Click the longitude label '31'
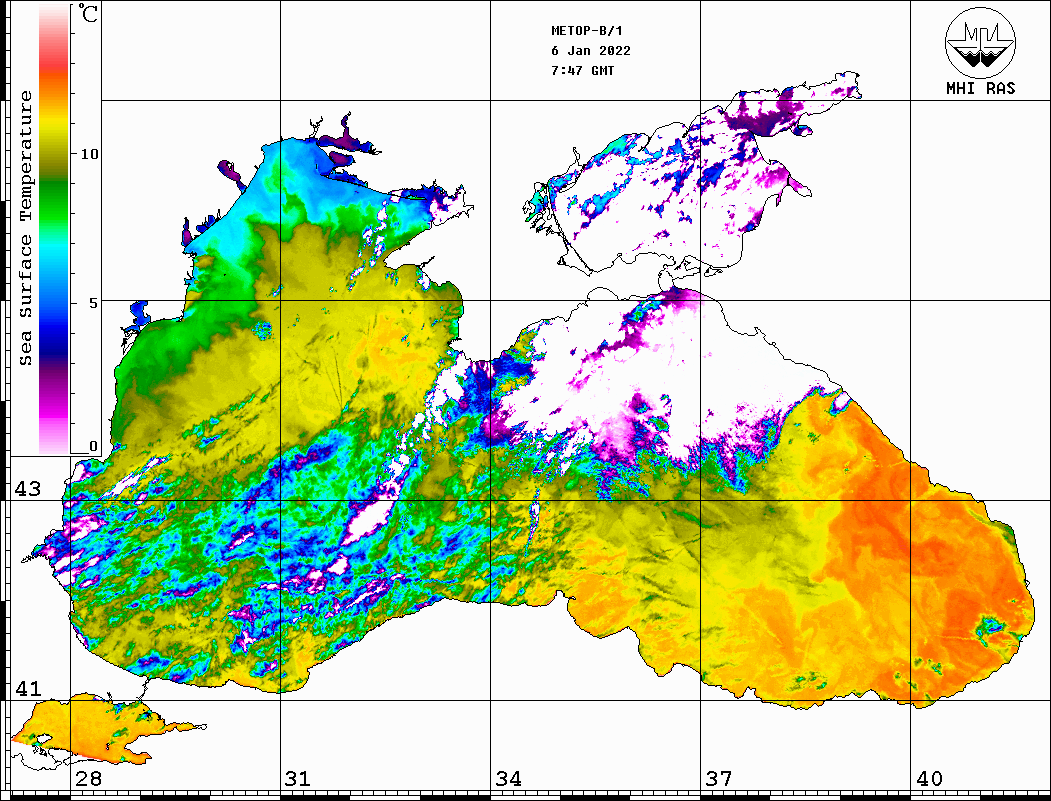This screenshot has width=1051, height=801. pyautogui.click(x=298, y=778)
